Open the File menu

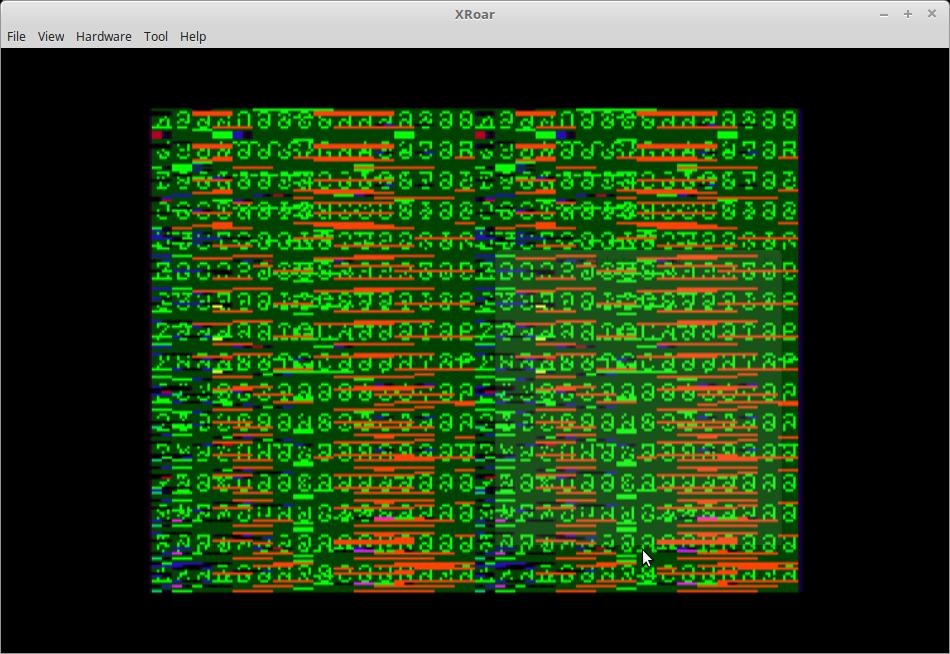[16, 36]
